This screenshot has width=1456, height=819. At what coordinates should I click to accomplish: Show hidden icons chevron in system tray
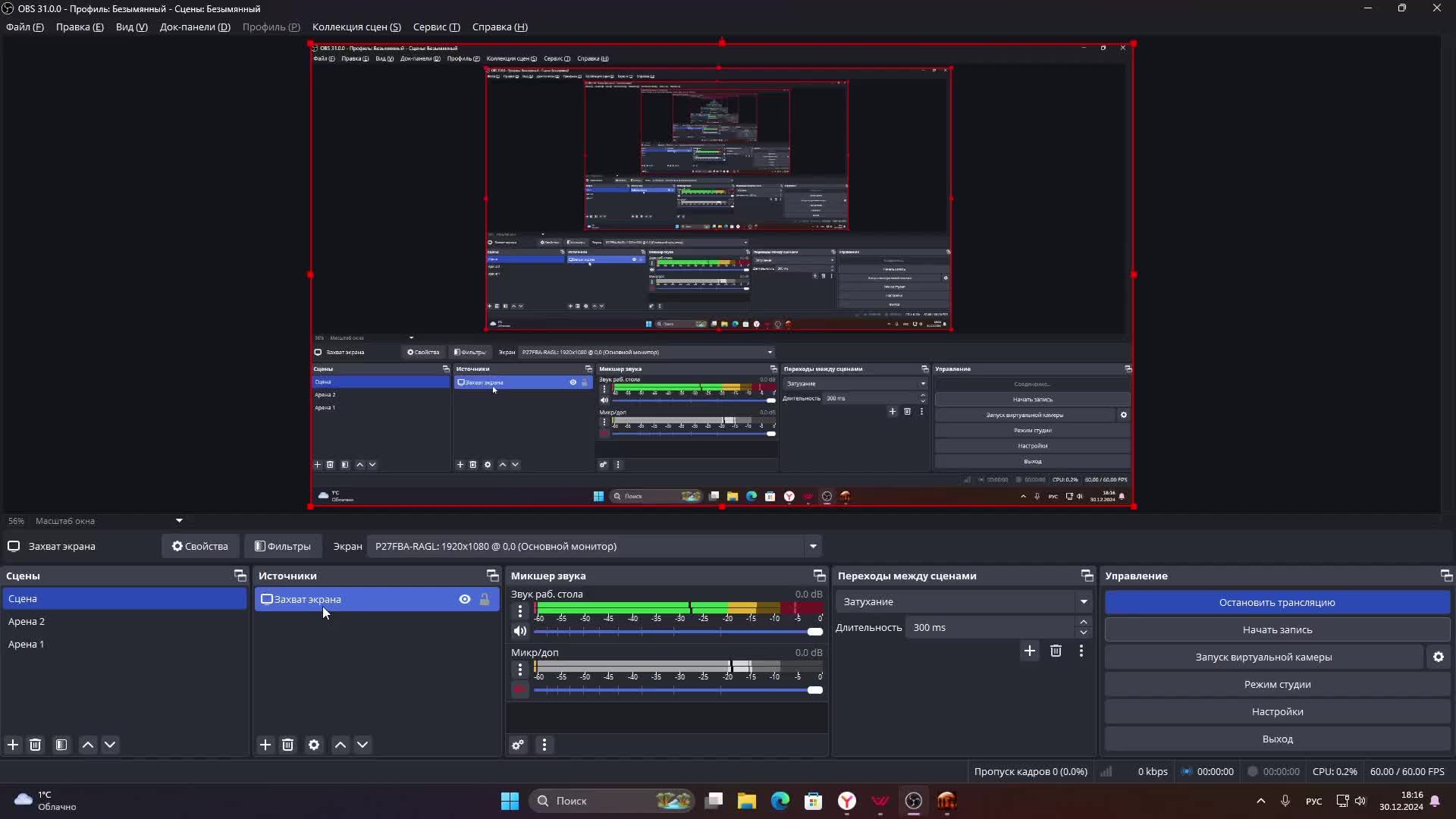pos(1261,801)
